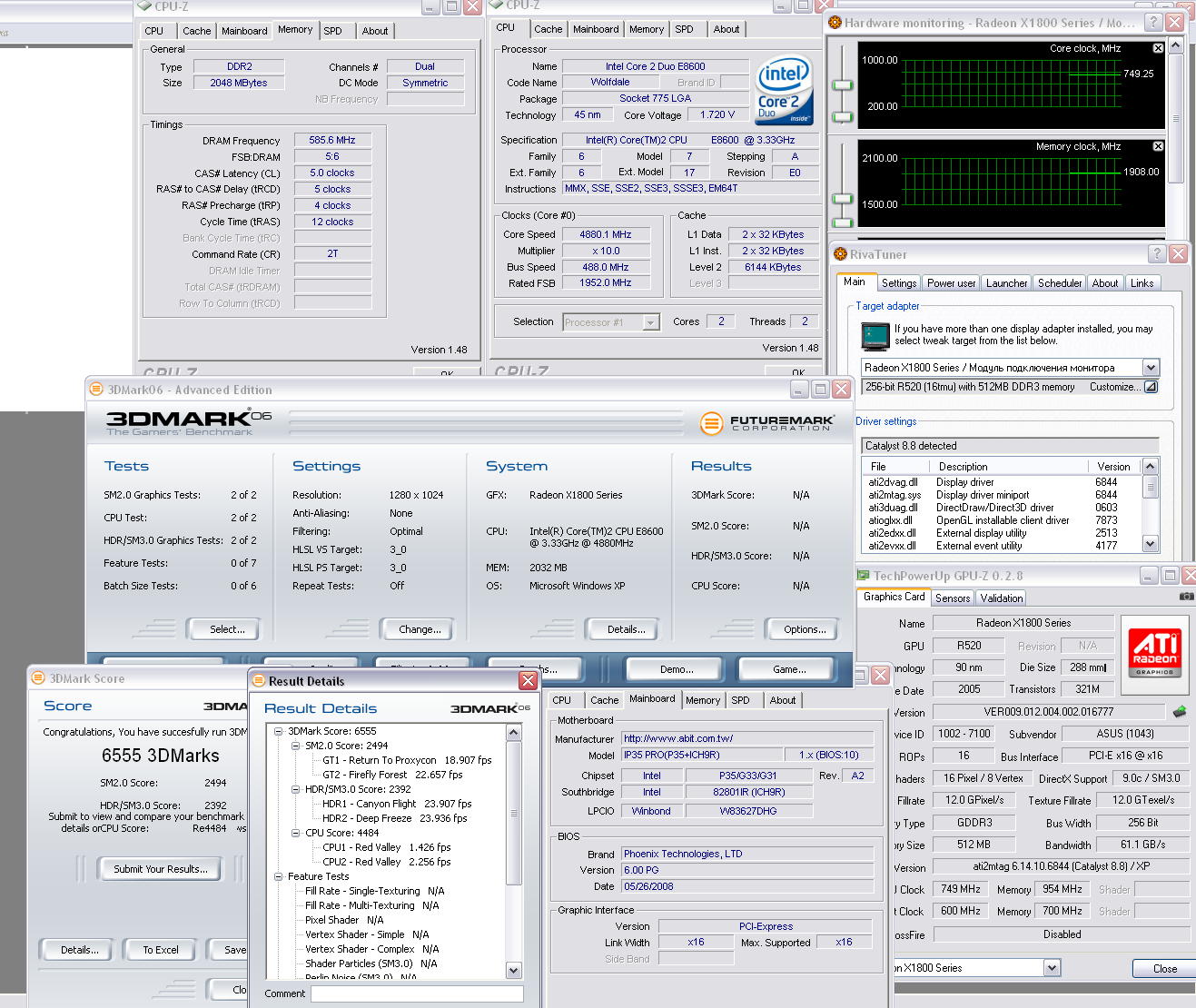Click the RivaTuner gear icon in title bar

click(x=840, y=254)
